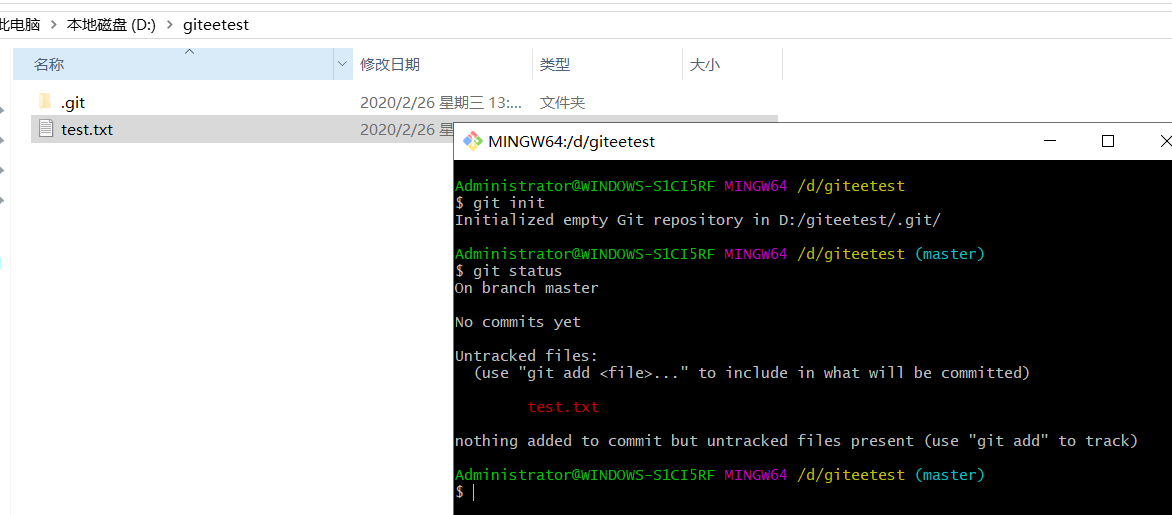Click "Initialized empty Git repository" output line
1172x515 pixels.
click(x=697, y=220)
